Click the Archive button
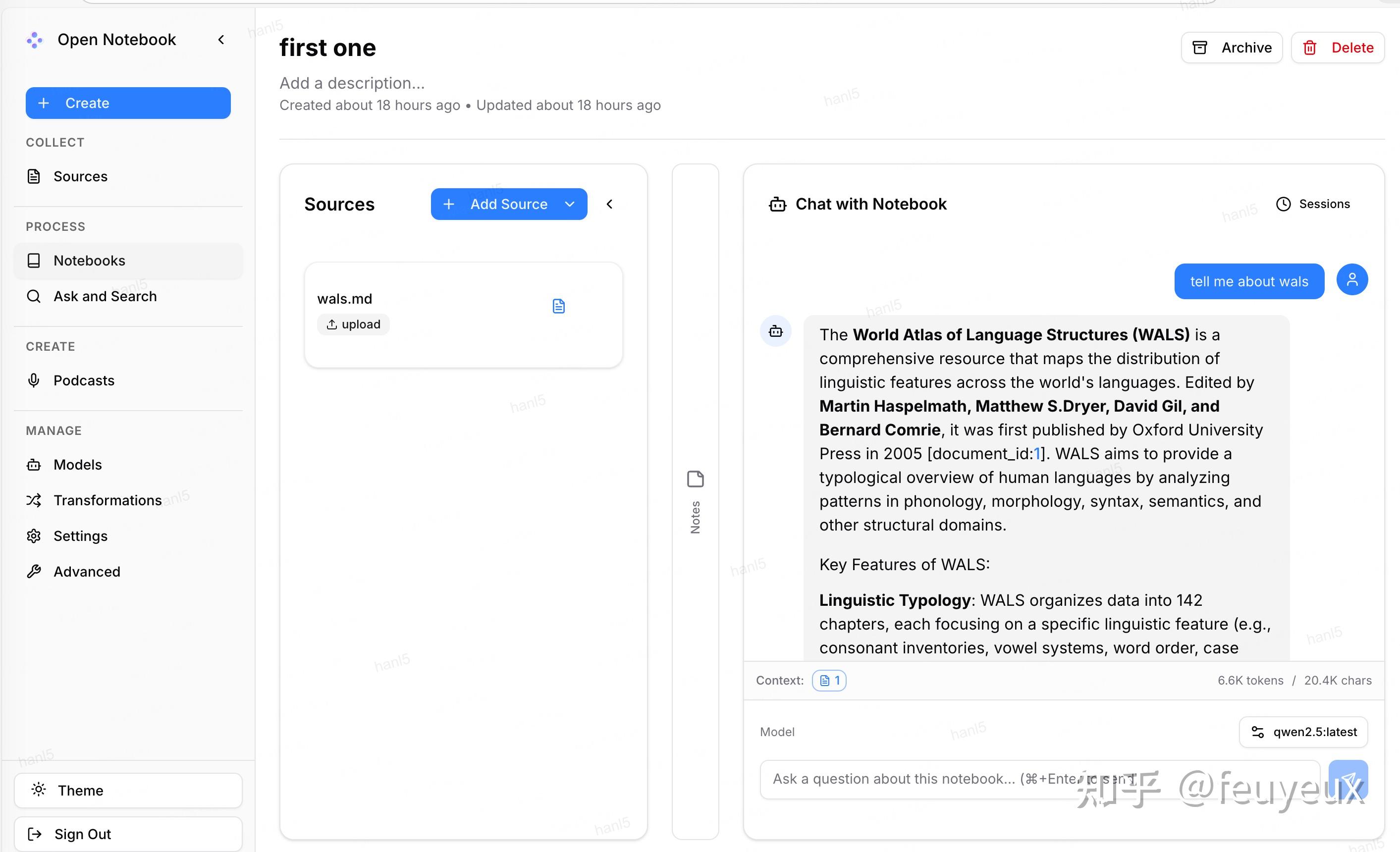1400x852 pixels. coord(1232,48)
